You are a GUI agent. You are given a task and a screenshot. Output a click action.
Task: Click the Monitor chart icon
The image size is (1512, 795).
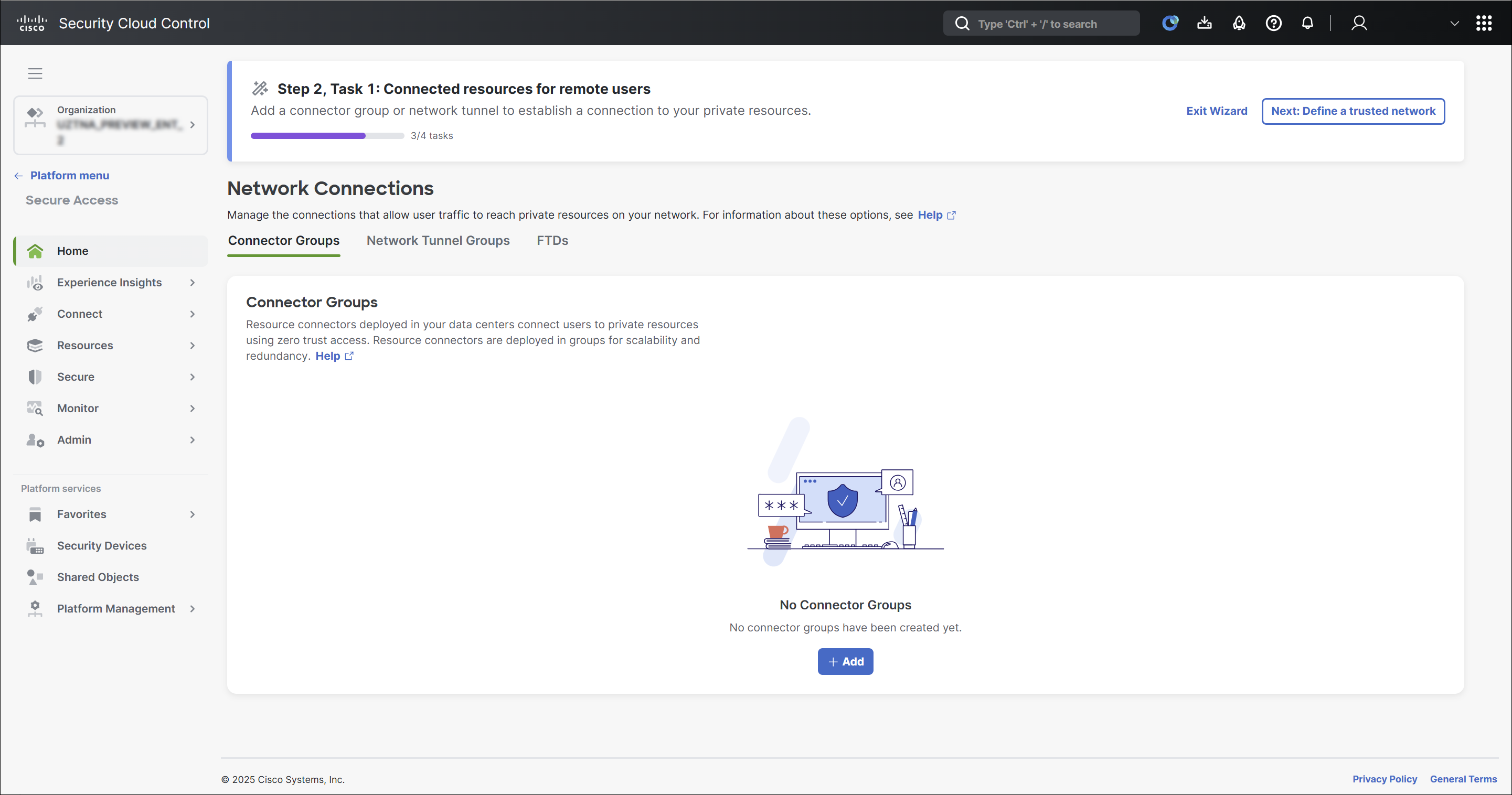(x=35, y=409)
